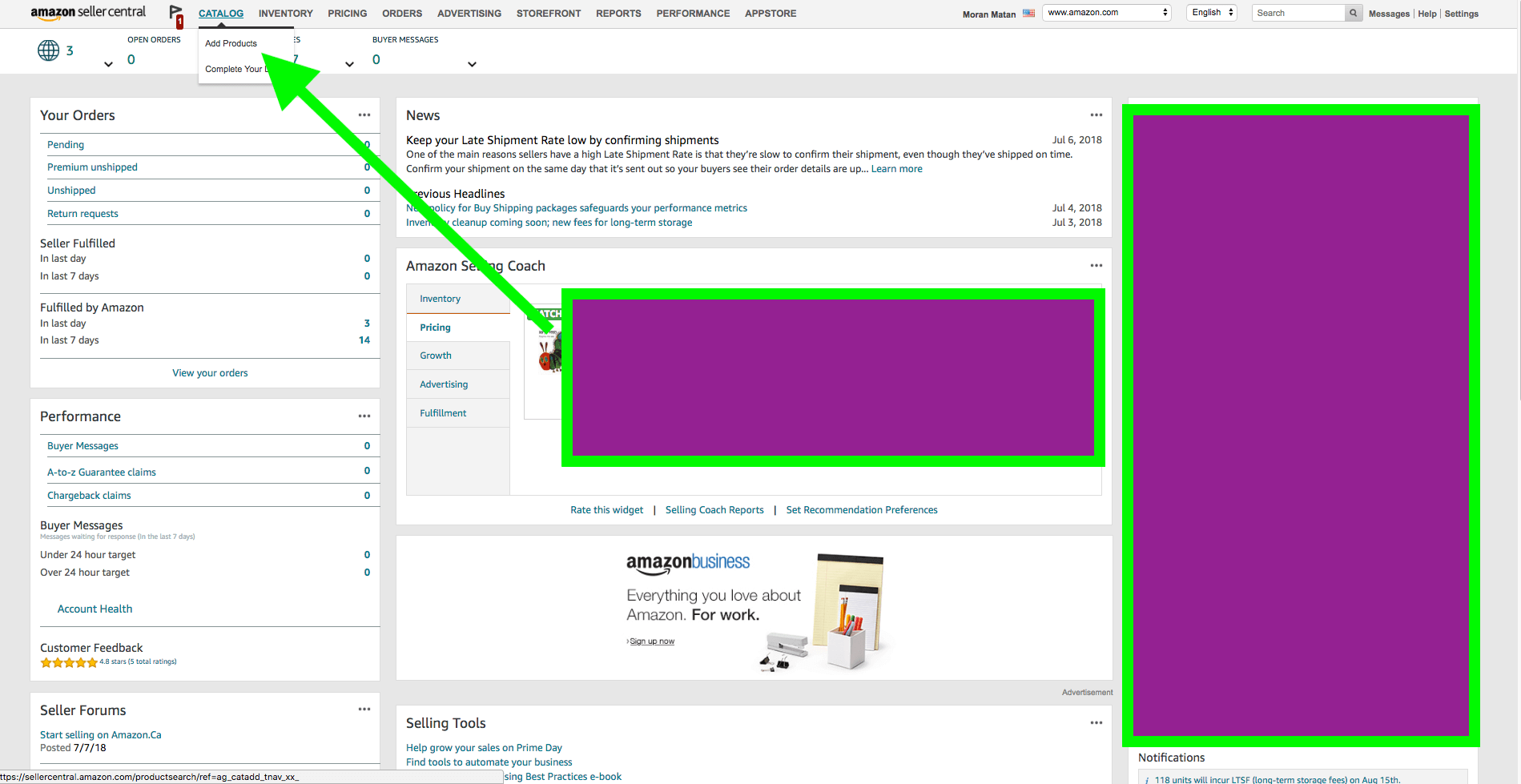Open A-to-z Guarantee claims link
This screenshot has height=784, width=1521.
click(x=102, y=472)
